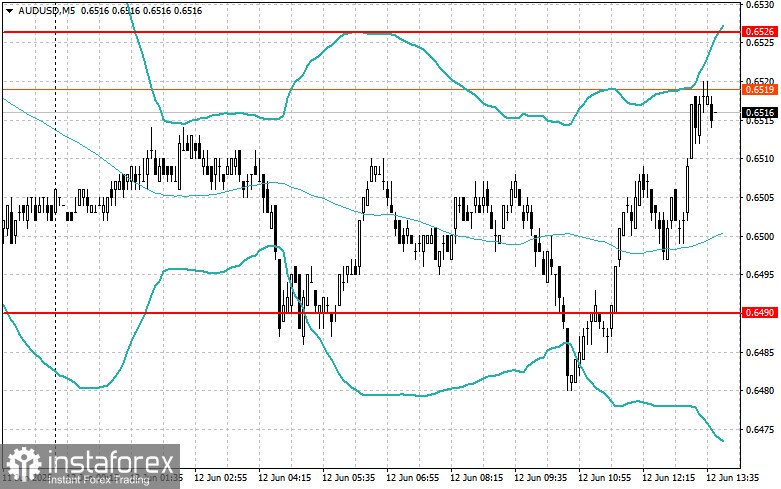Select the 12 Jun 12:15 time label
The height and width of the screenshot is (489, 781).
[x=668, y=478]
